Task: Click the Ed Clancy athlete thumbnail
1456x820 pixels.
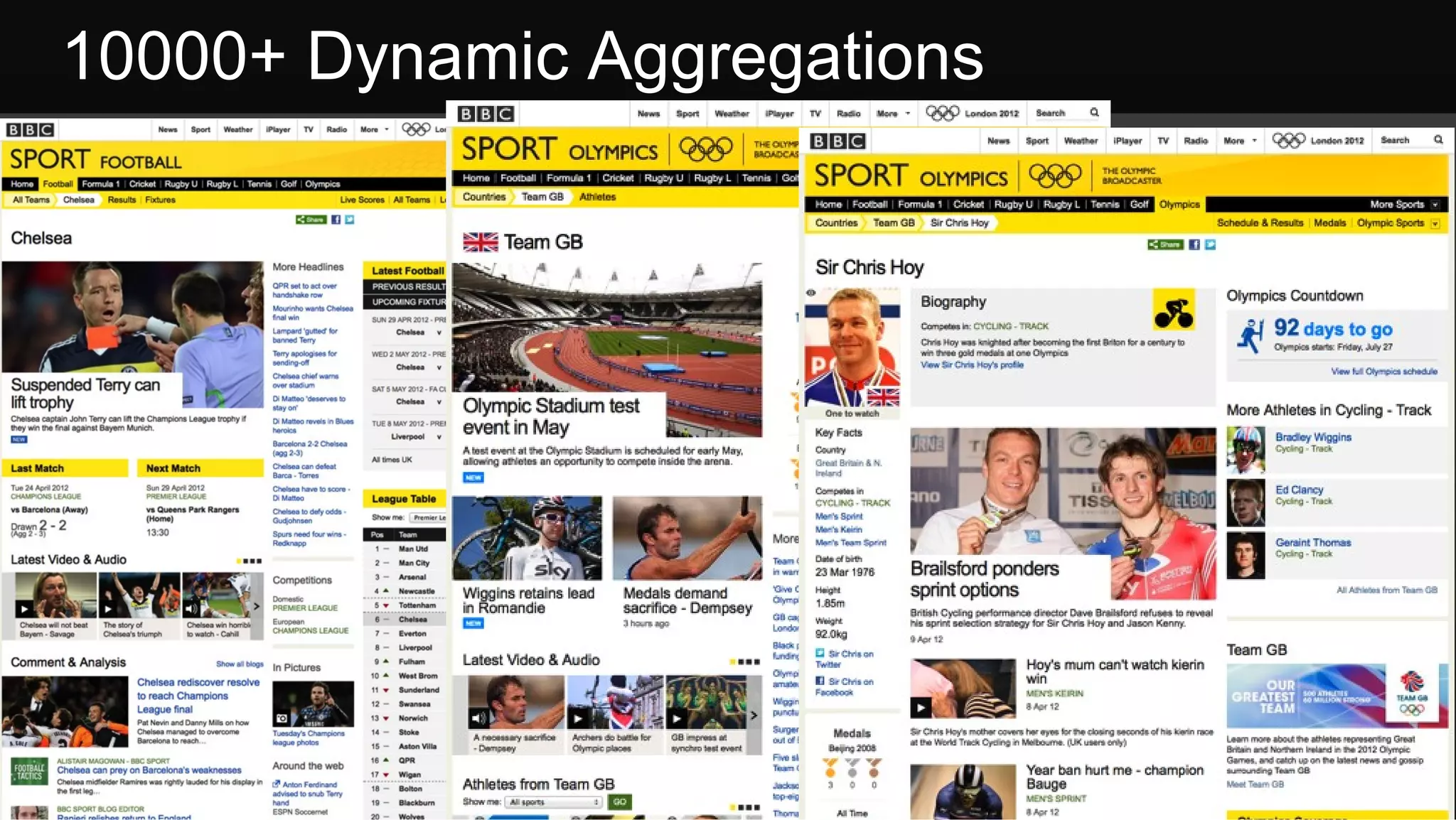Action: (x=1246, y=503)
